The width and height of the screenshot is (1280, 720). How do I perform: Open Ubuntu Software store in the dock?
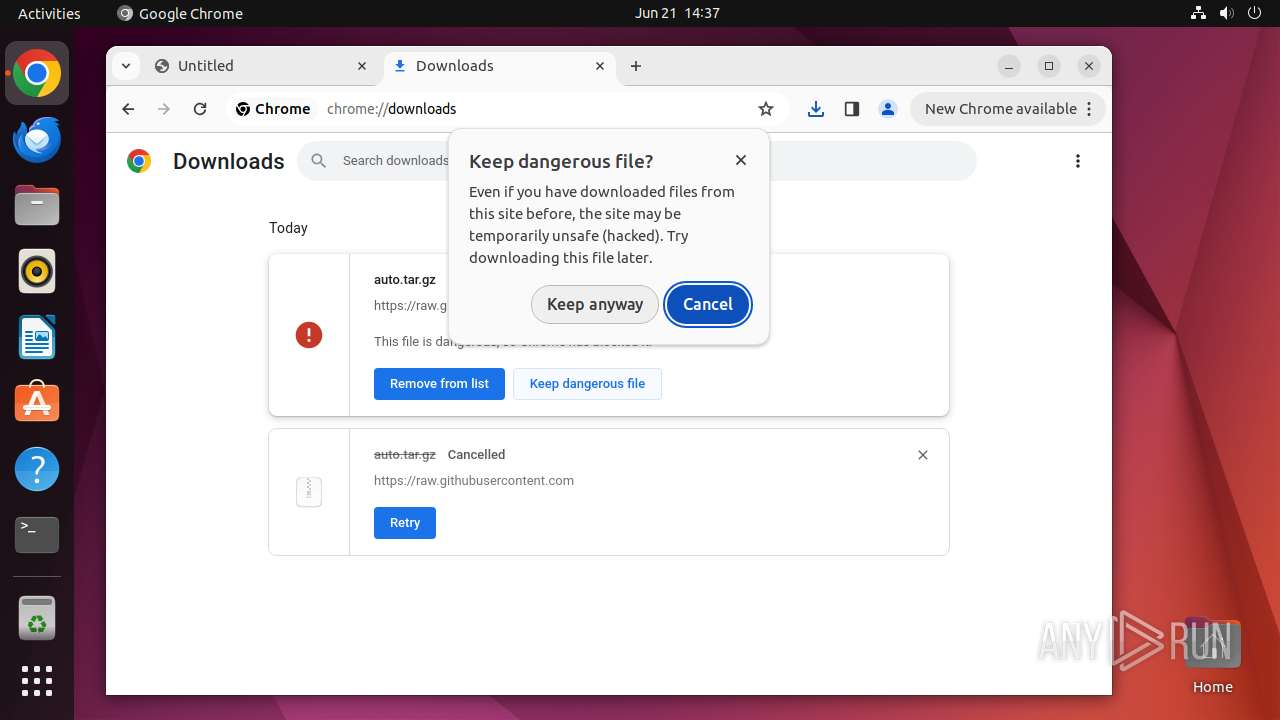tap(37, 403)
